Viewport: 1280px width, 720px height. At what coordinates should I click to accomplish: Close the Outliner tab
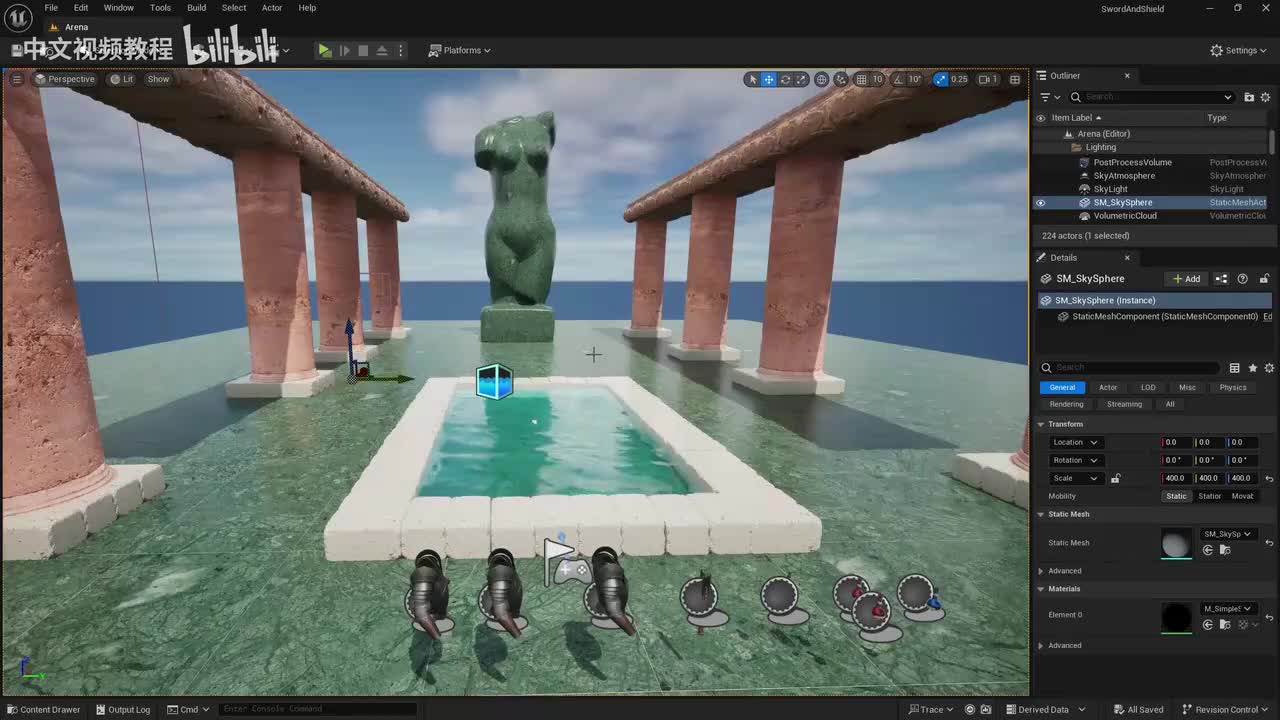pyautogui.click(x=1127, y=76)
